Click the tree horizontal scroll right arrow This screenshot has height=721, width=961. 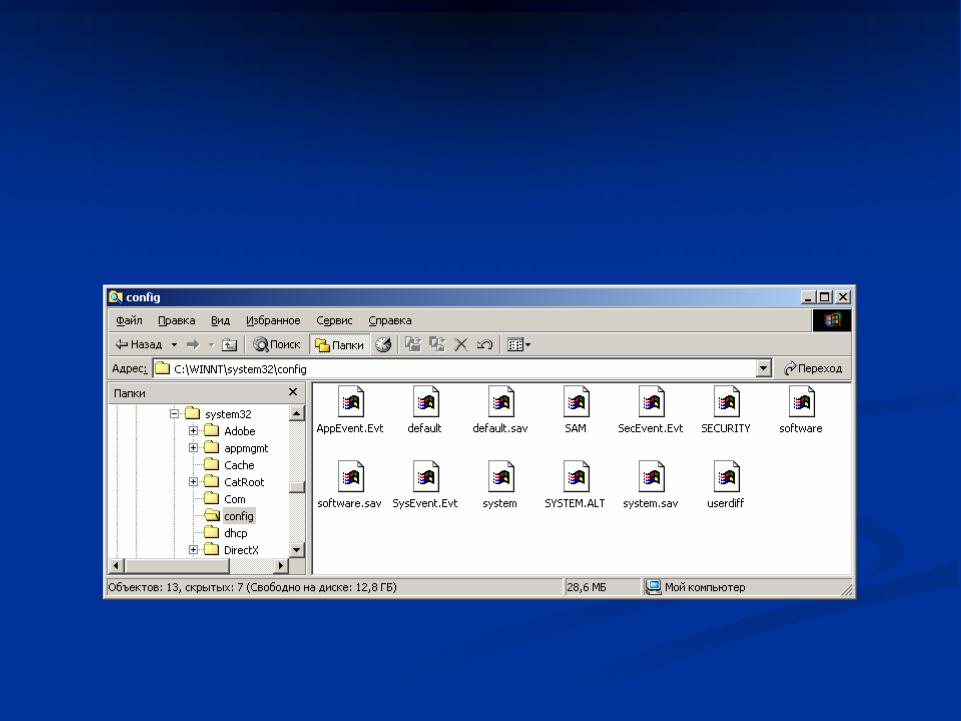tap(281, 566)
